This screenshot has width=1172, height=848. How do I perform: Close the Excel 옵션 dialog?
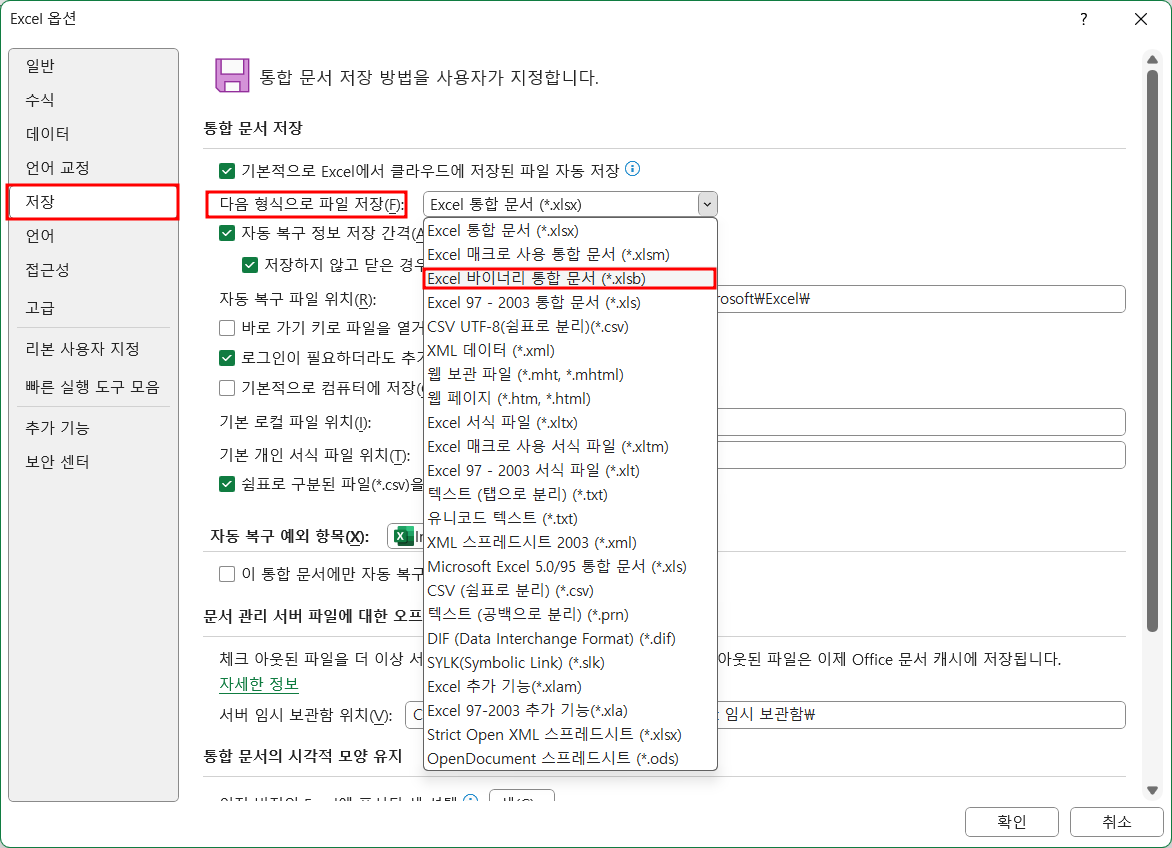[1141, 19]
